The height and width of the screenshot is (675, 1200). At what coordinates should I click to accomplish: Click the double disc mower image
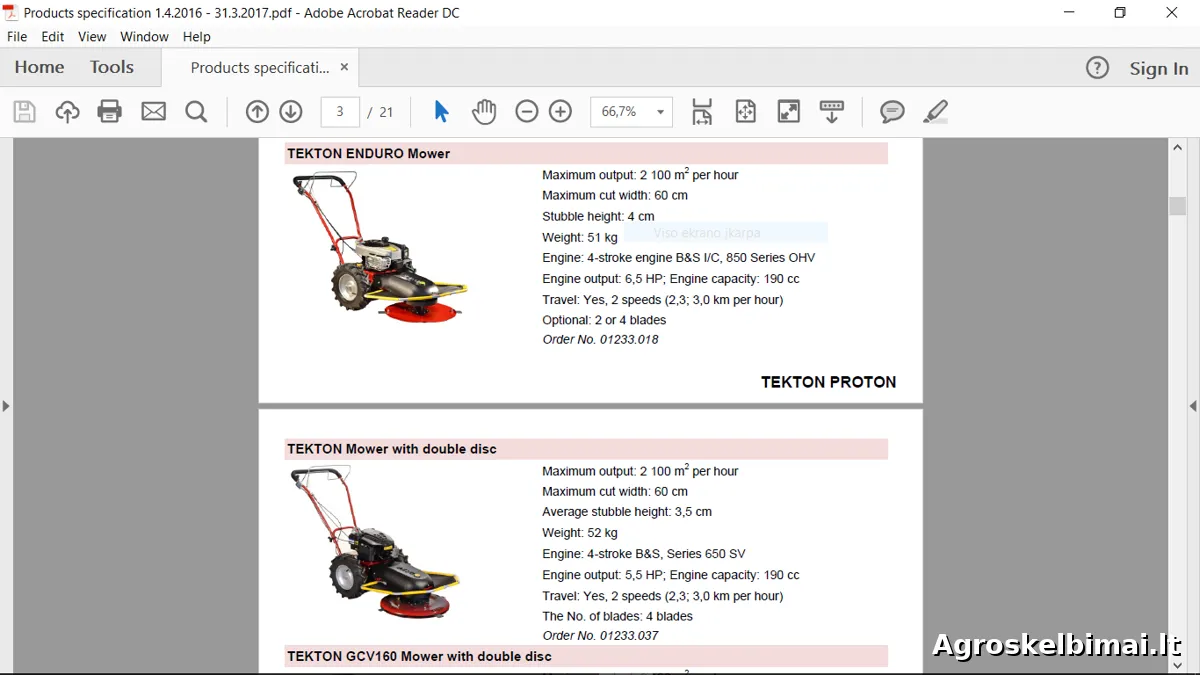(x=375, y=542)
